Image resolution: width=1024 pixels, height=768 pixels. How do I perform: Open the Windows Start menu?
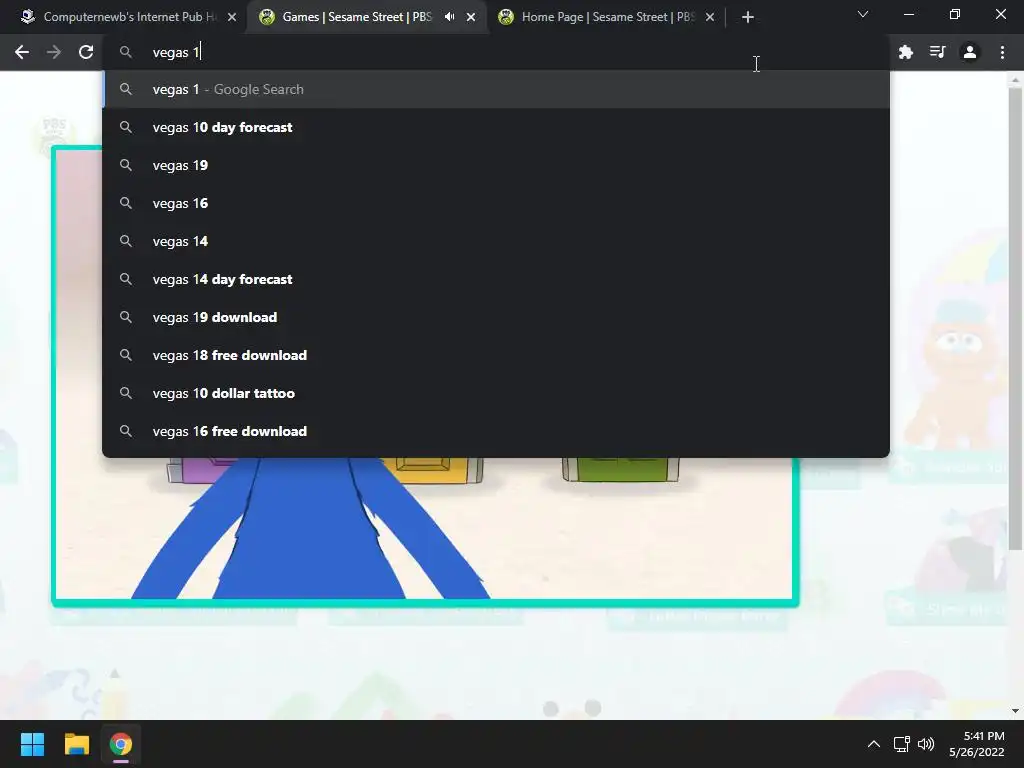coord(32,744)
